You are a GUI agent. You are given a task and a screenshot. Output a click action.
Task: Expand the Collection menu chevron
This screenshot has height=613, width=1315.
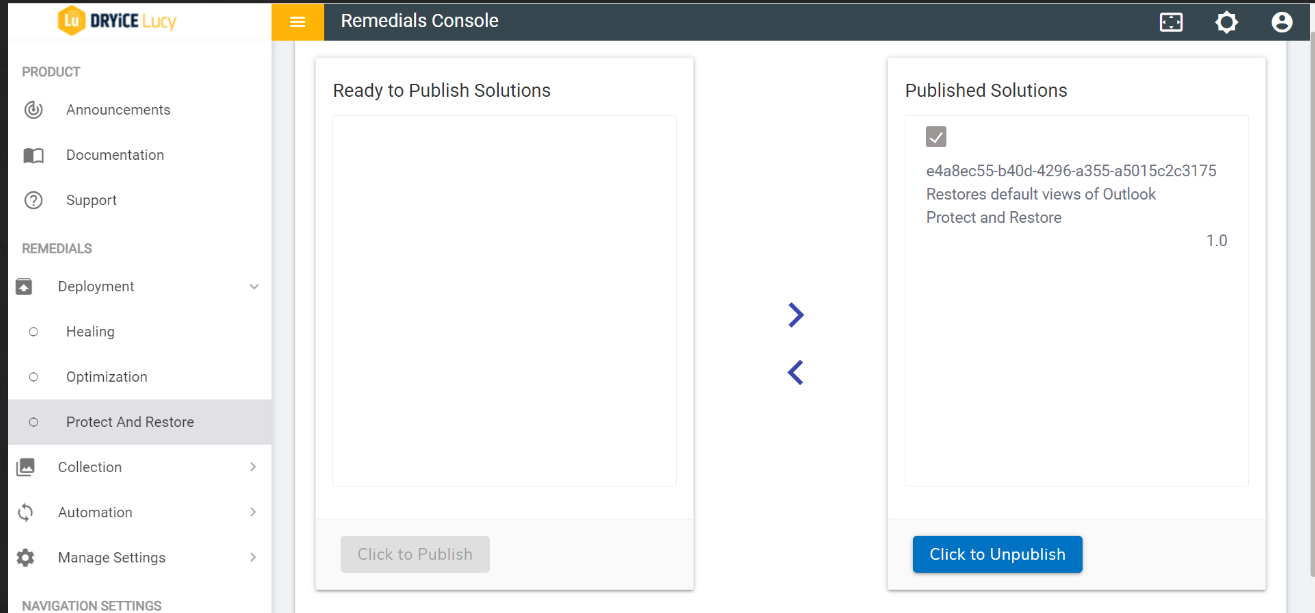click(x=253, y=467)
